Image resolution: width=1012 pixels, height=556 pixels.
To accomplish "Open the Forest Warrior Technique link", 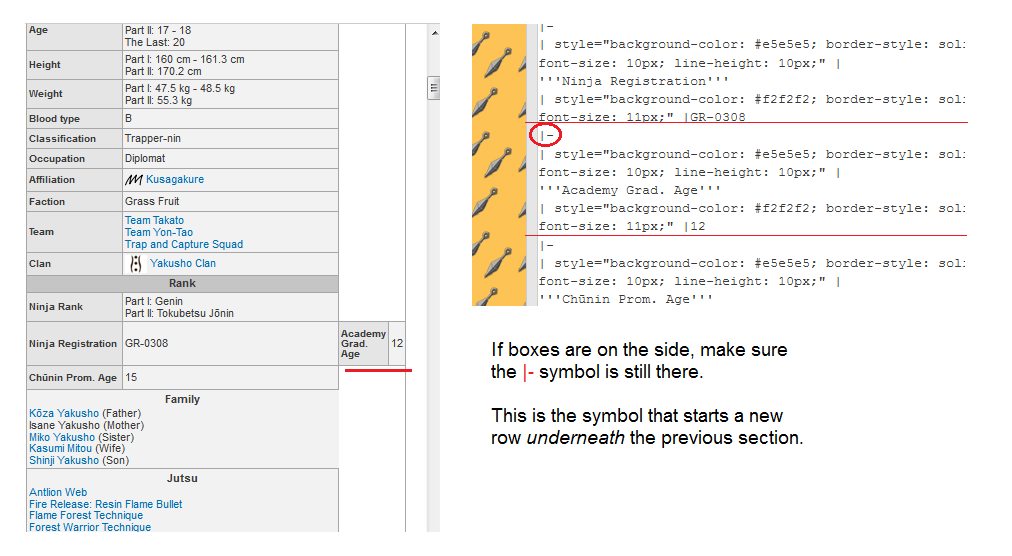I will 90,527.
